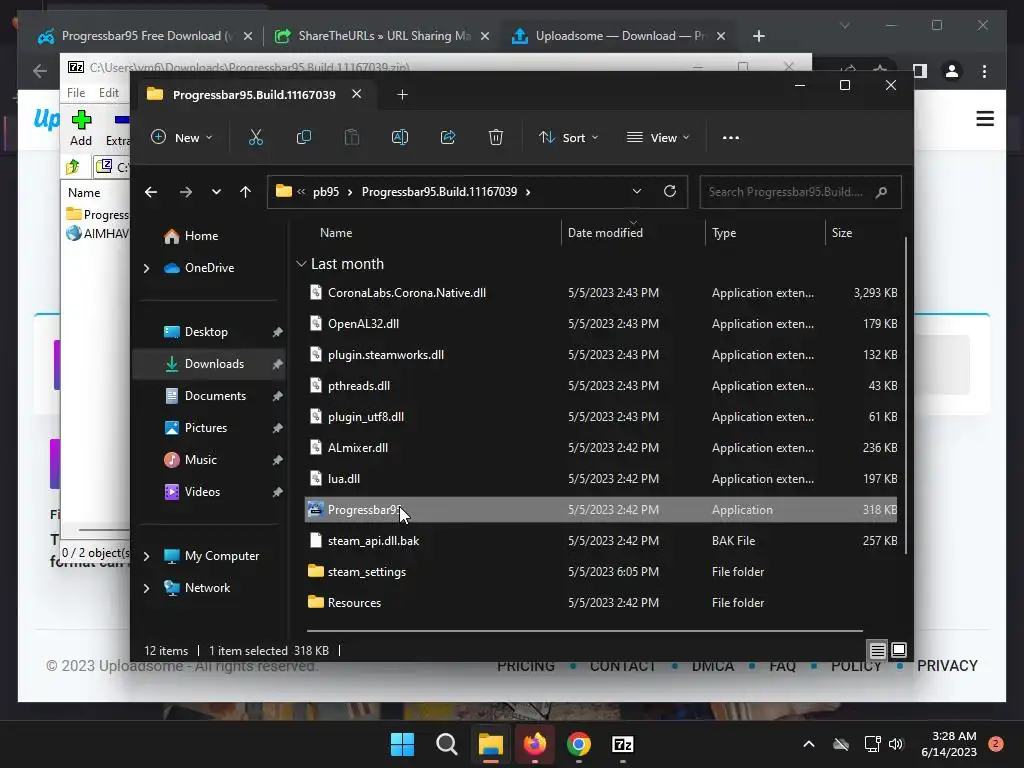Viewport: 1024px width, 768px height.
Task: Switch to details view icon in status bar
Action: point(878,650)
